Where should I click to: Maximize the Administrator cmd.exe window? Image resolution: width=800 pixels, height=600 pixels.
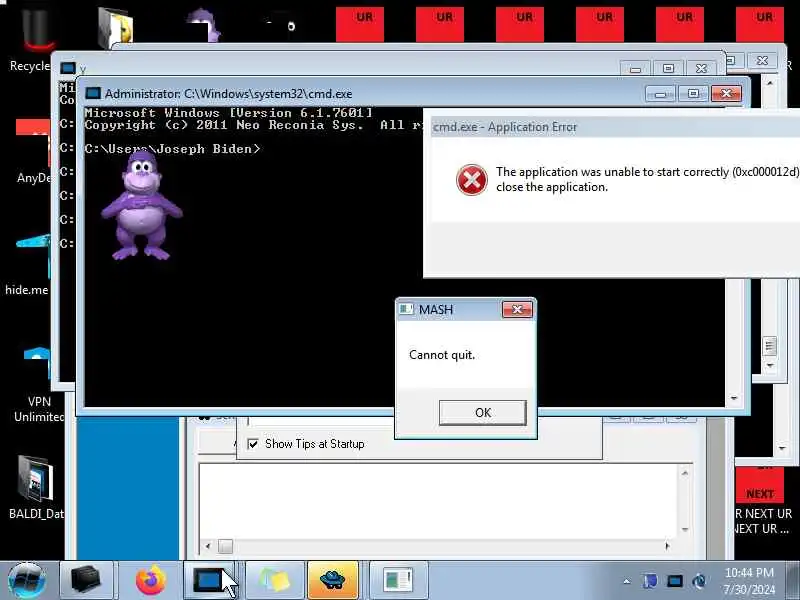(693, 94)
